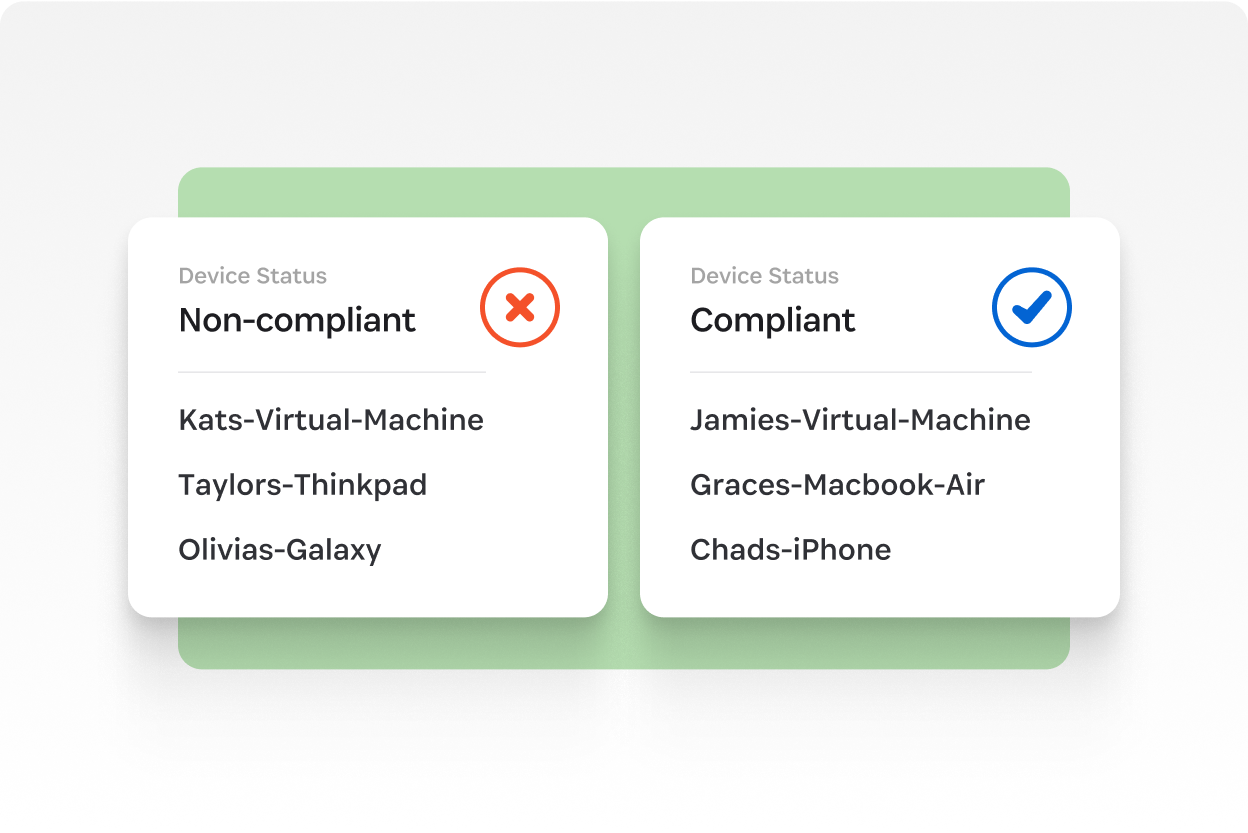The image size is (1248, 833).
Task: Click the Non-compliant heading
Action: [x=297, y=320]
